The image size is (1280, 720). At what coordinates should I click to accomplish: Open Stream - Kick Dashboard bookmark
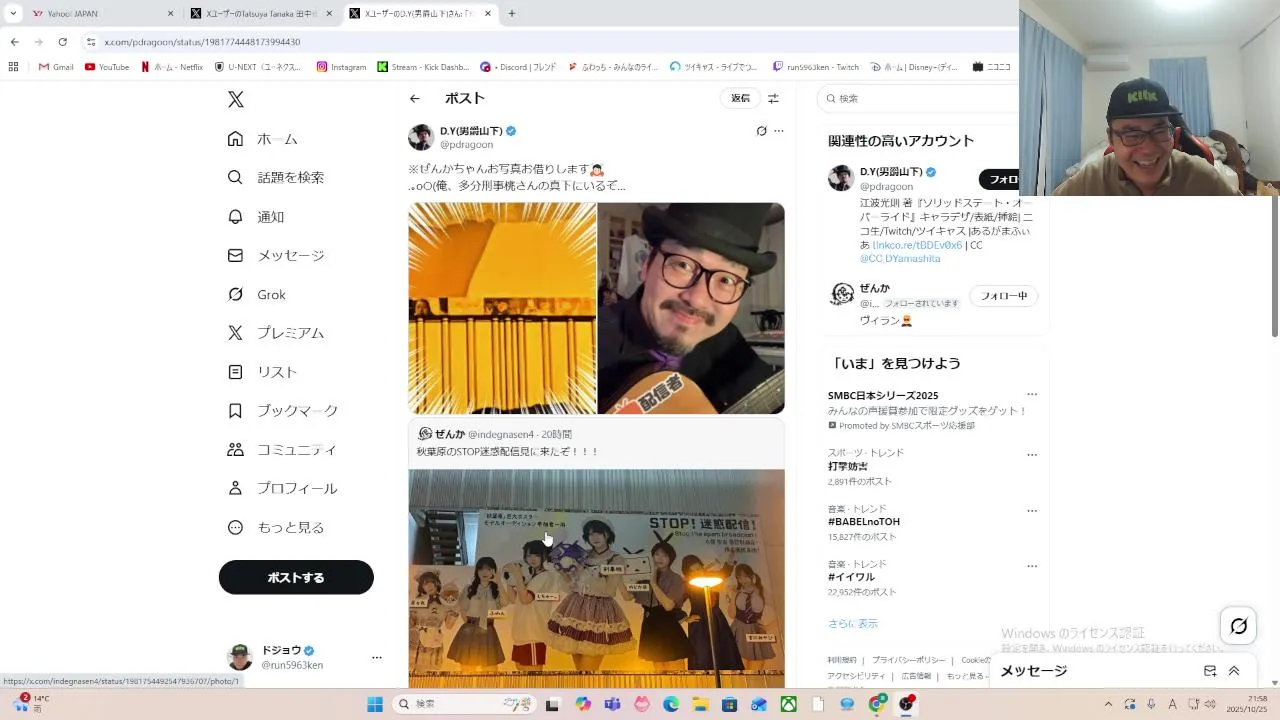tap(423, 67)
